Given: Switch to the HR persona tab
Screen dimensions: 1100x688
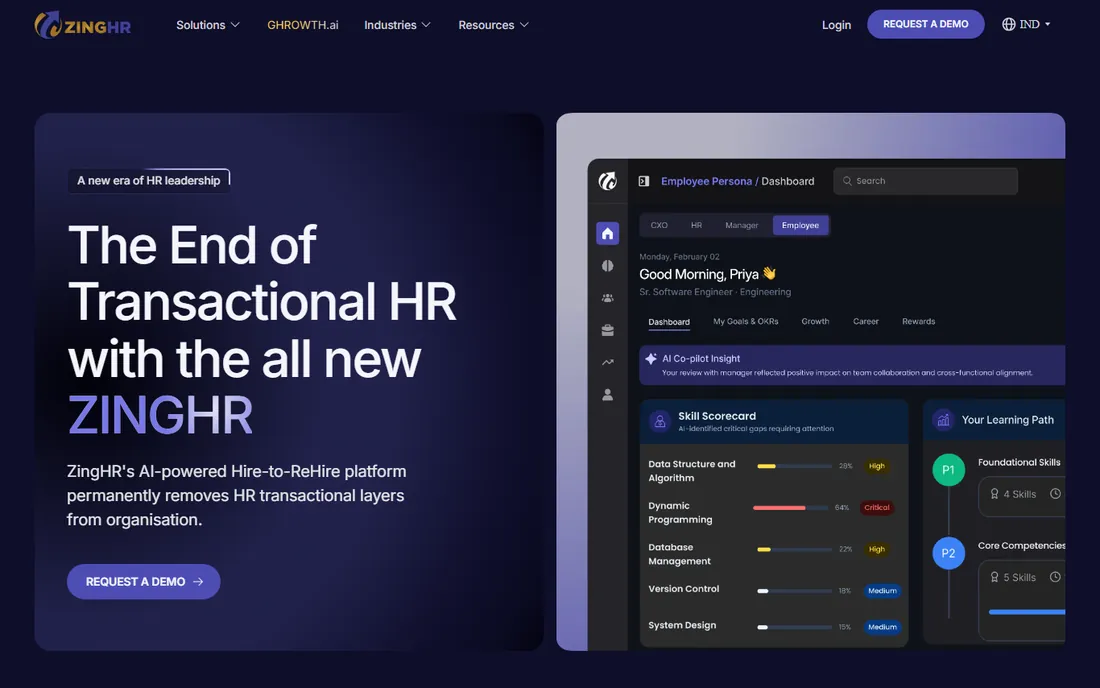Looking at the screenshot, I should click(x=696, y=225).
